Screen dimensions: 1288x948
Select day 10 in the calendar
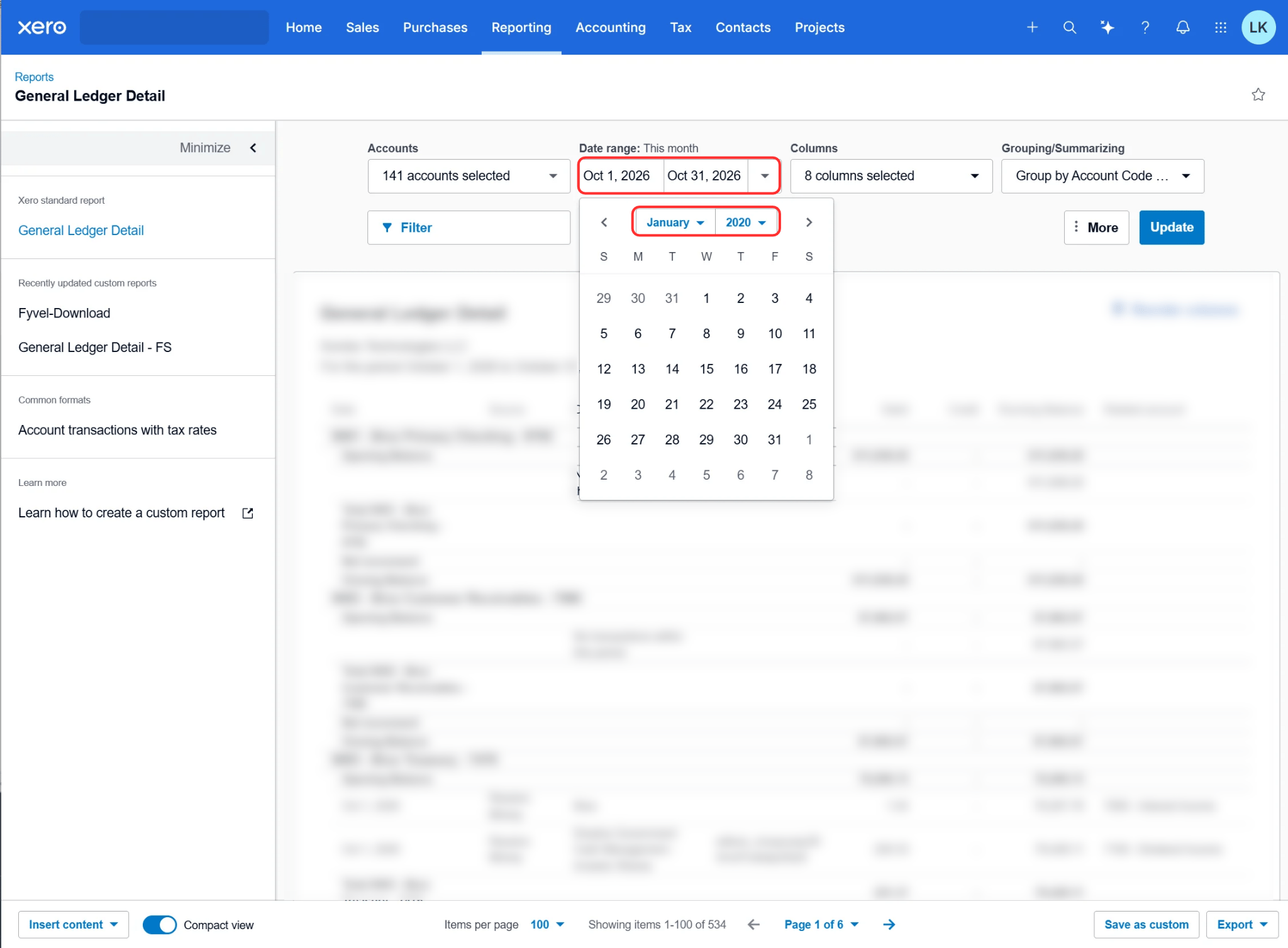pos(775,334)
